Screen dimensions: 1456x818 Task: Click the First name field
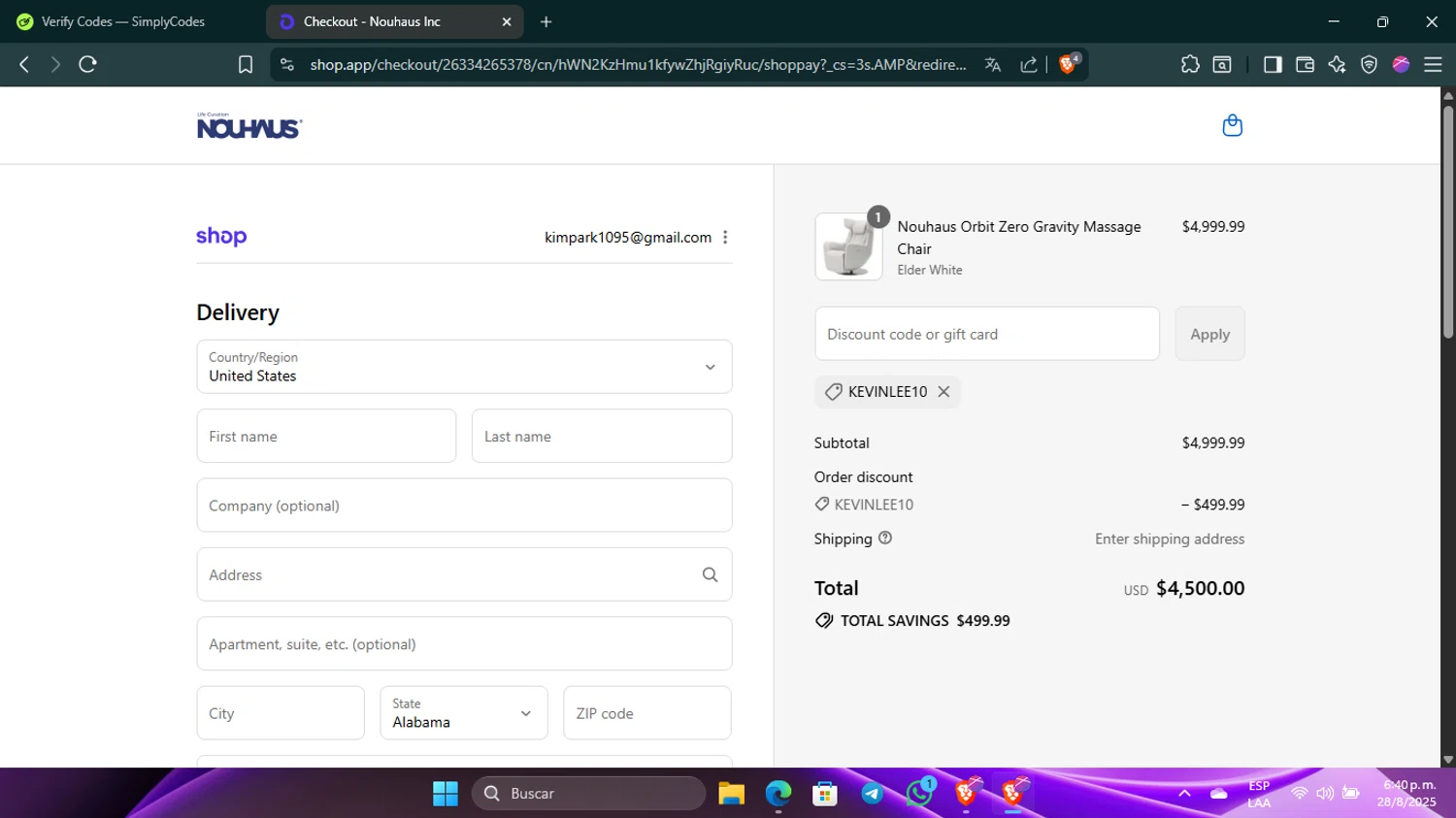(x=326, y=436)
